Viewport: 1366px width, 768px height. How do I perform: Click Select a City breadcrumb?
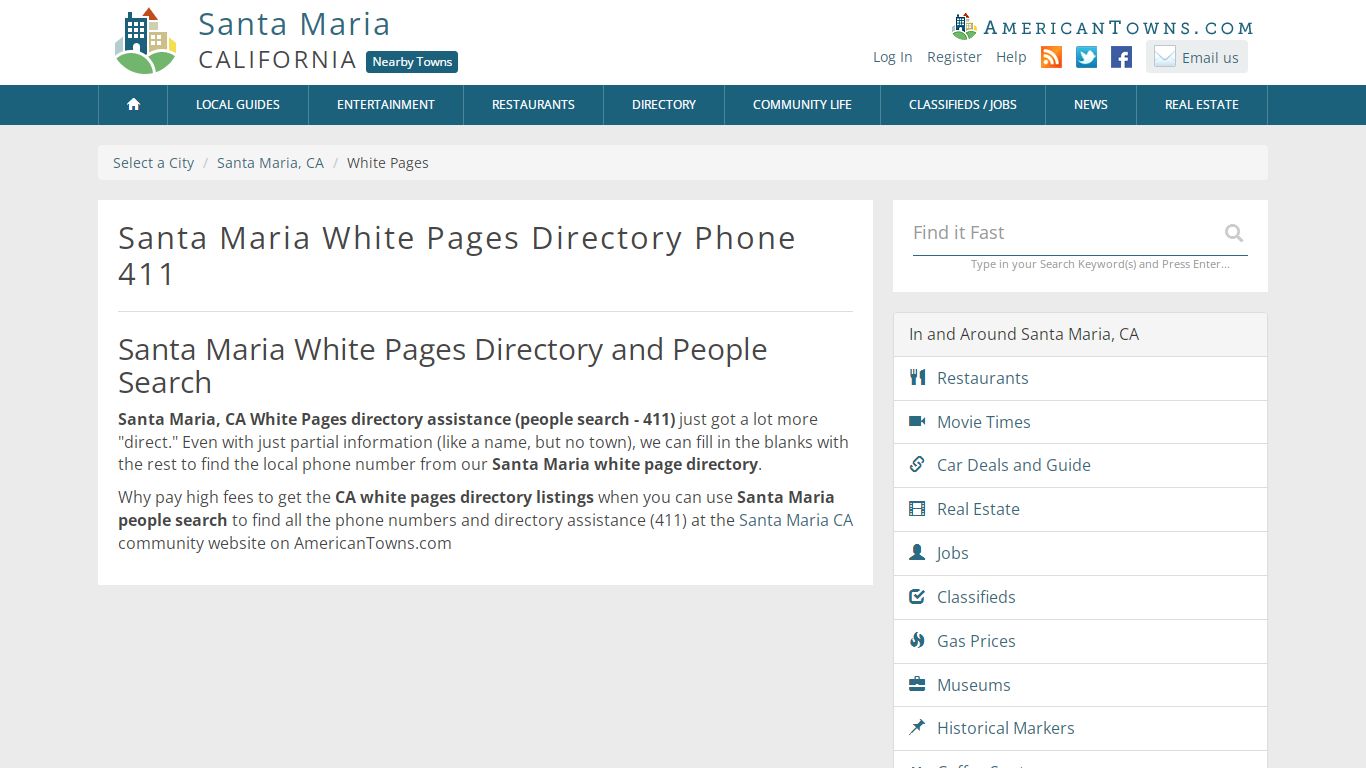[x=153, y=163]
